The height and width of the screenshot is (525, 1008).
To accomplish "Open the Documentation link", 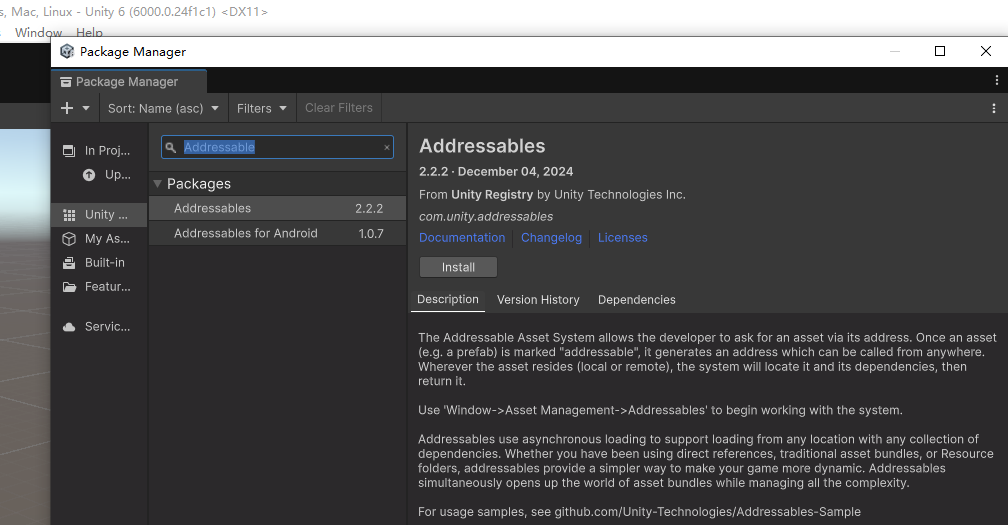I will [462, 238].
